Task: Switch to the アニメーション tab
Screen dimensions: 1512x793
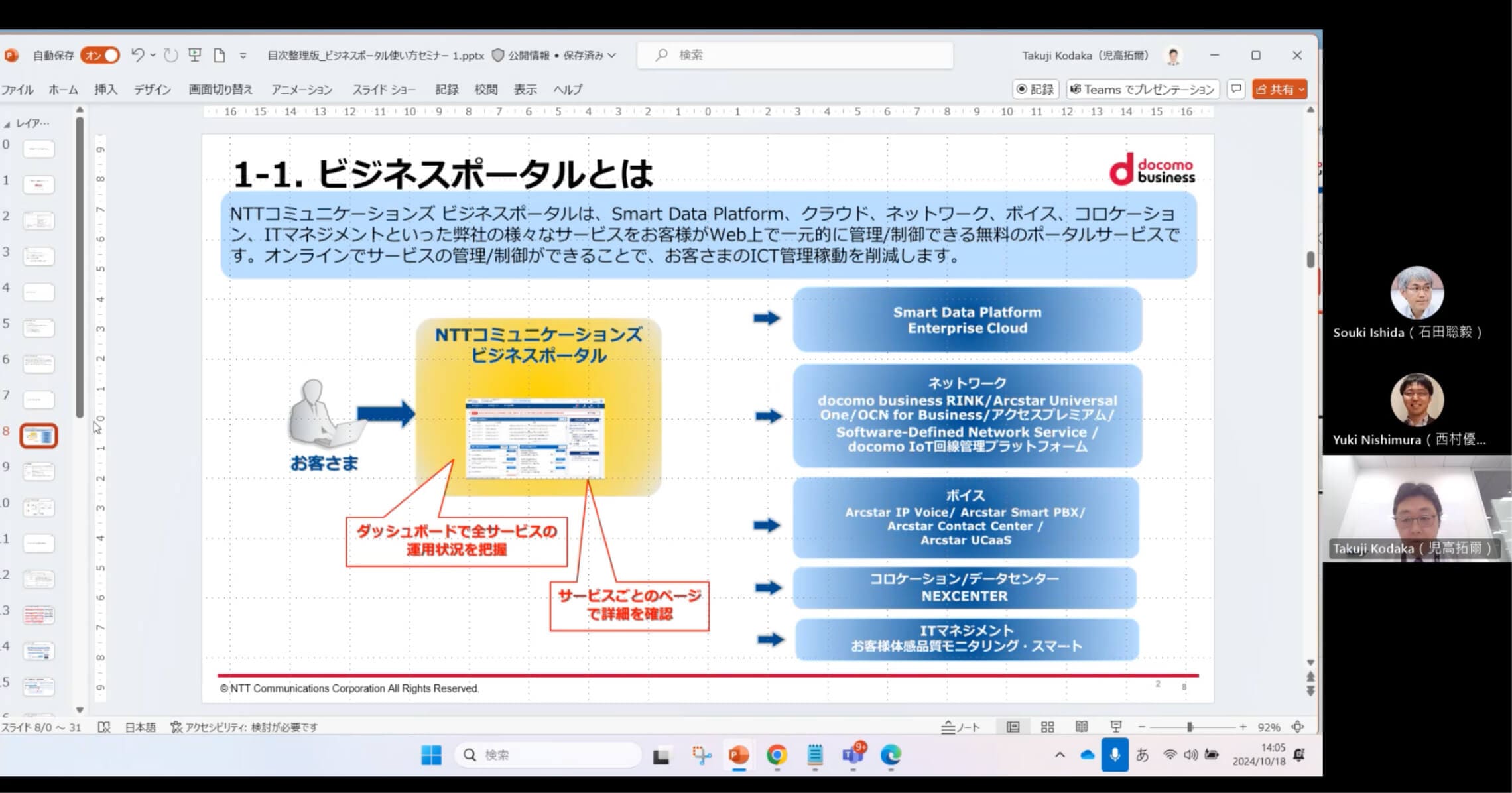Action: [302, 90]
